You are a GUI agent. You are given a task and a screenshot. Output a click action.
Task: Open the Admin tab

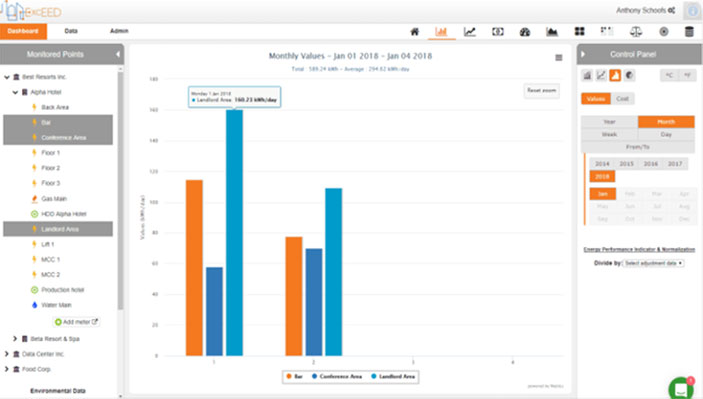click(x=119, y=31)
